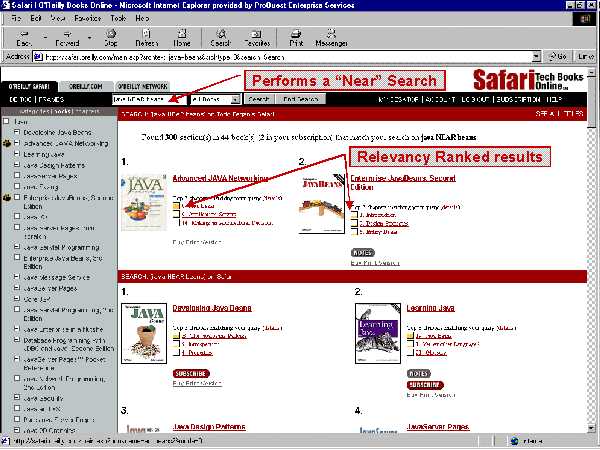Screen dimensions: 600x450
Task: Click the Stop toolbar button
Action: click(x=111, y=38)
